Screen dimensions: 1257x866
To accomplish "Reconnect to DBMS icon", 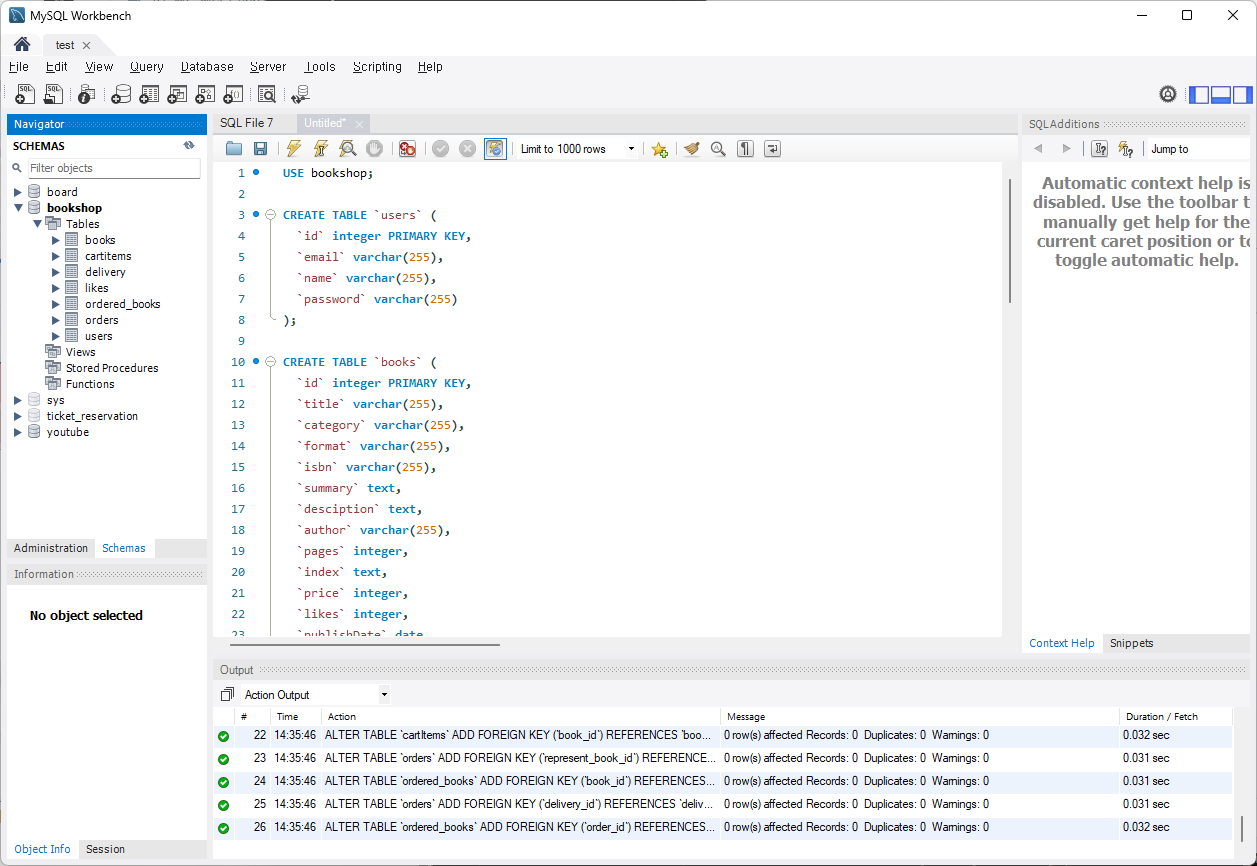I will click(x=300, y=94).
